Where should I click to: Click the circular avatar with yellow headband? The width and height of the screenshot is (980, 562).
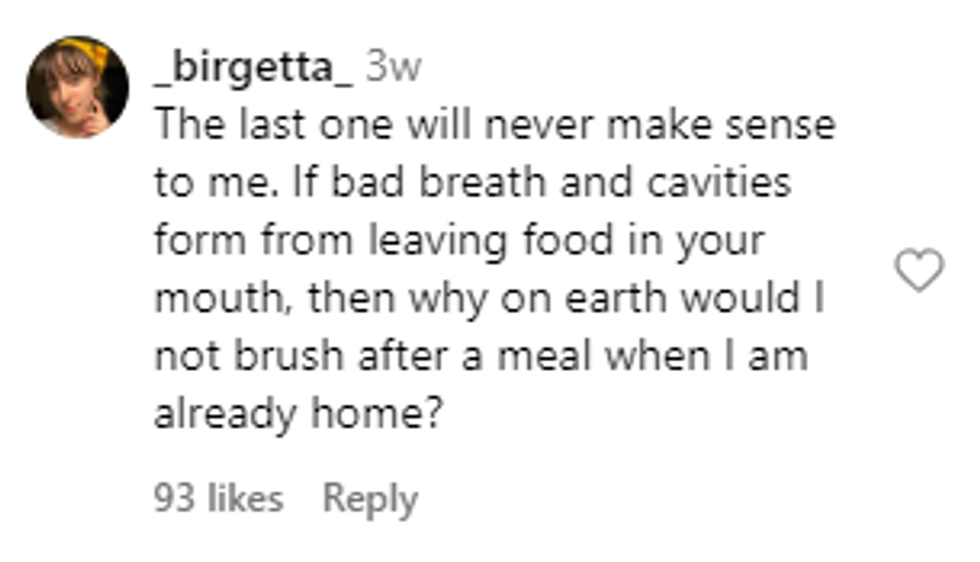[x=77, y=87]
